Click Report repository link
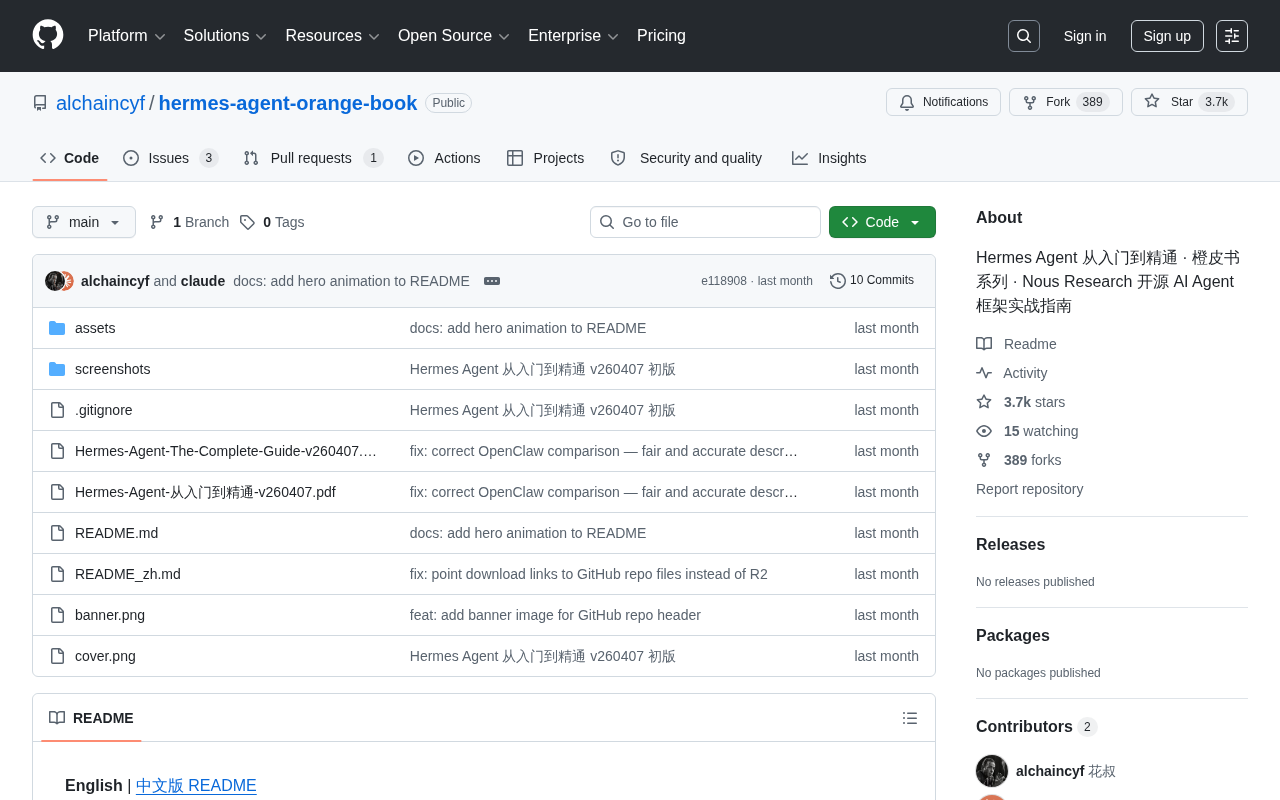1280x800 pixels. coord(1029,489)
